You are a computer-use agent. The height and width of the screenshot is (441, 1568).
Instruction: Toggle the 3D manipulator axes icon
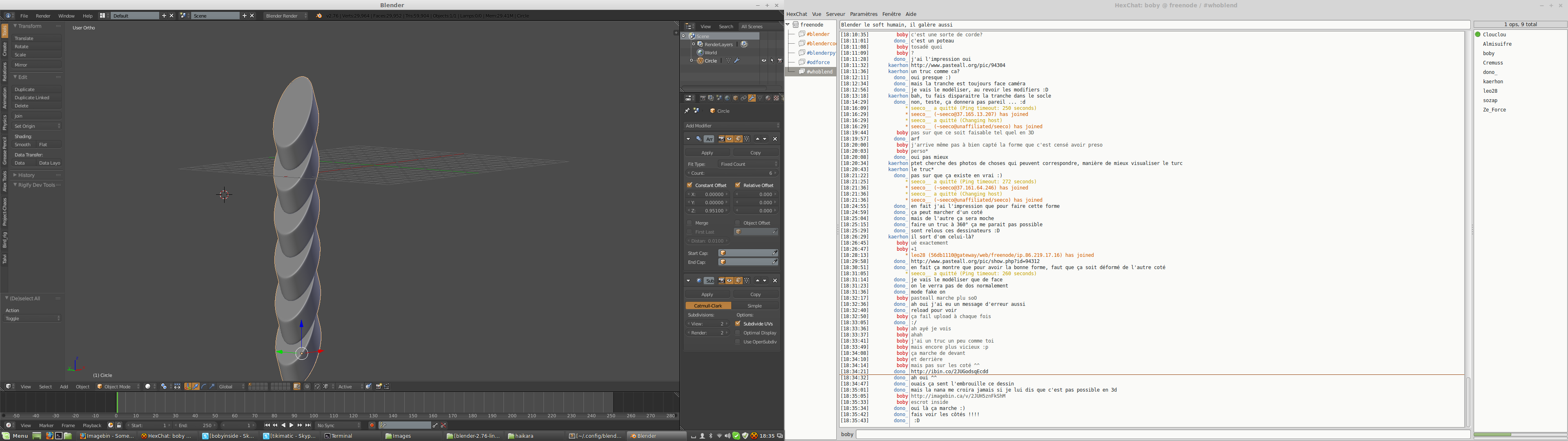click(188, 386)
